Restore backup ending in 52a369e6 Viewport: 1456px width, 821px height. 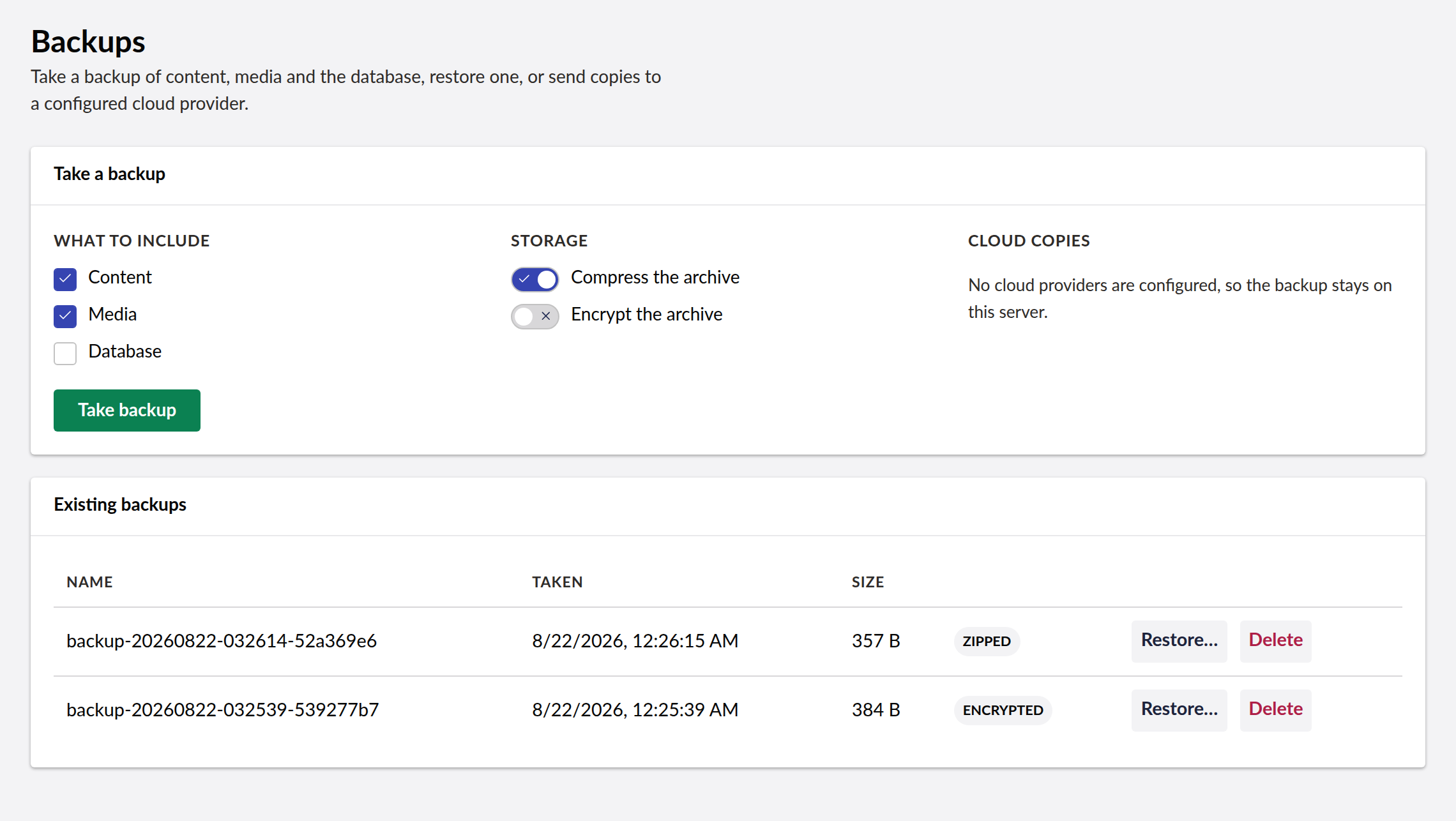pos(1179,641)
